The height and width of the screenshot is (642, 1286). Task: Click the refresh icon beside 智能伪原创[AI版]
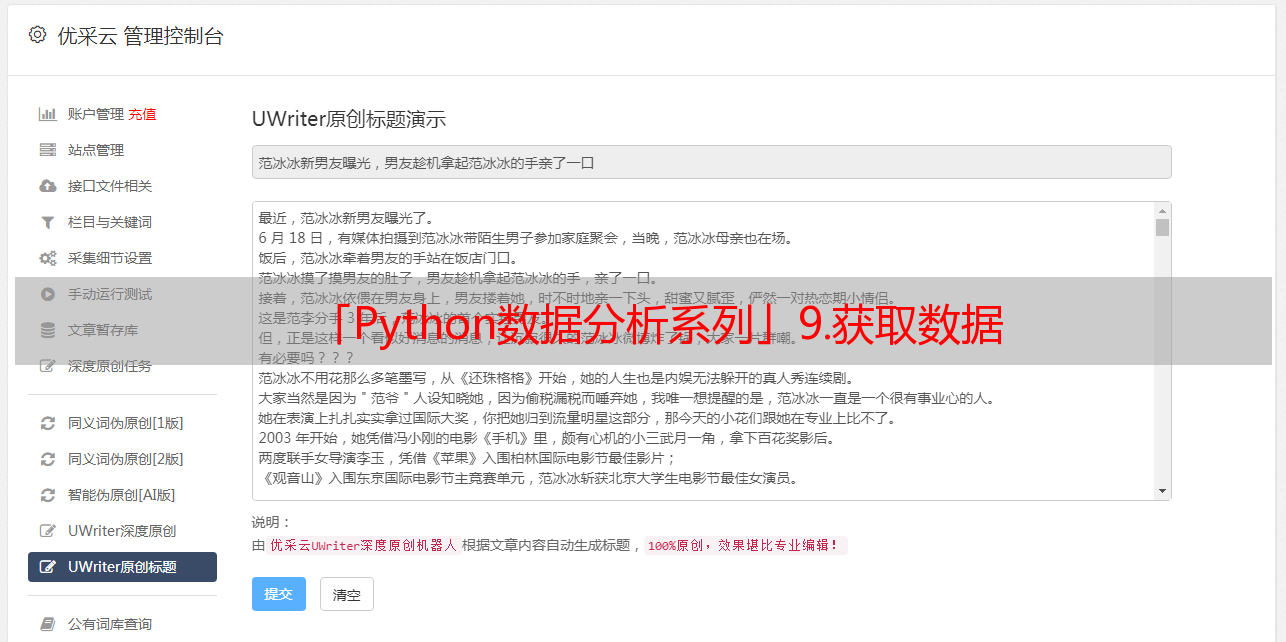tap(47, 495)
